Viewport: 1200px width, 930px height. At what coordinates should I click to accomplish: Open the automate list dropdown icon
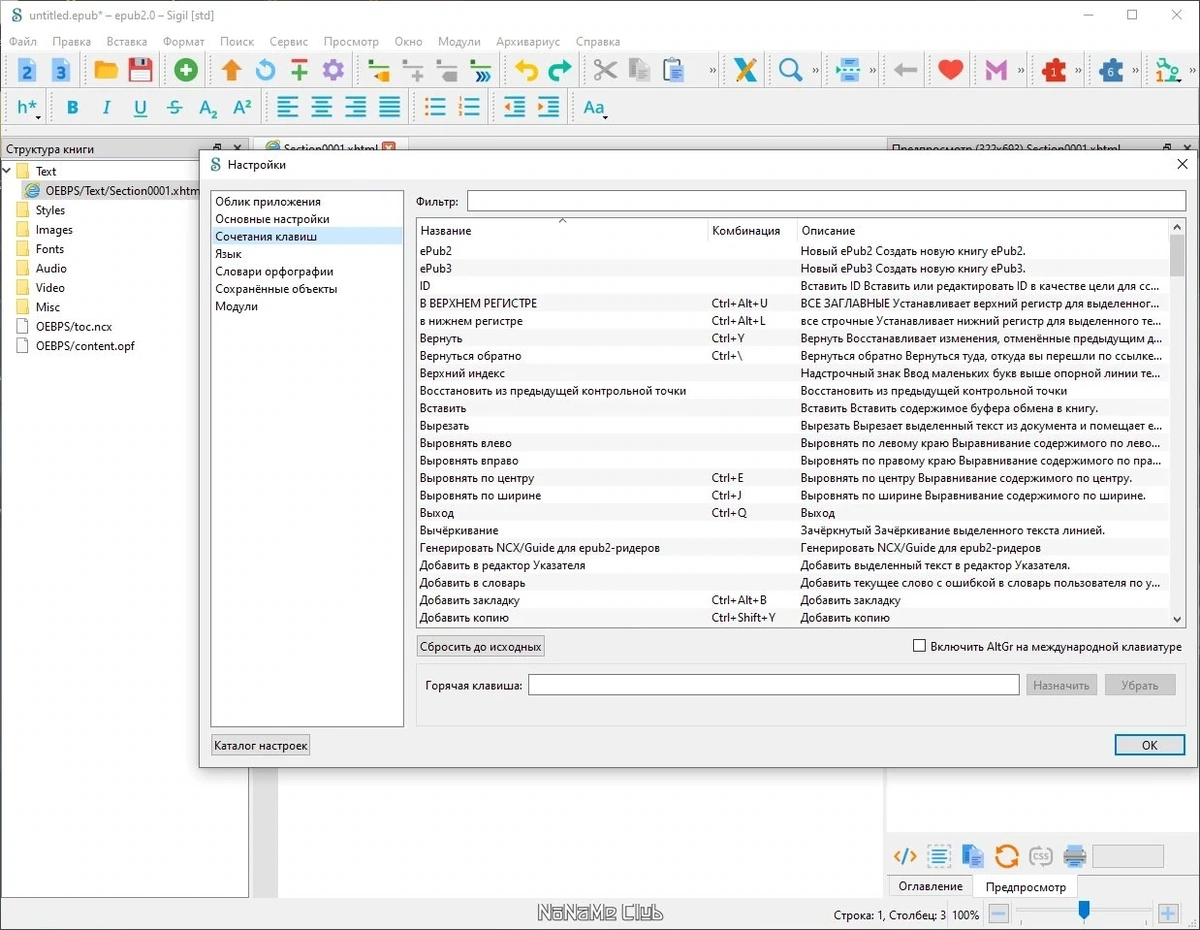[1168, 70]
